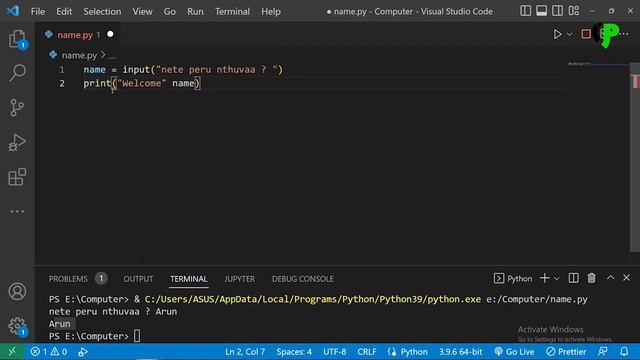This screenshot has height=360, width=640.
Task: Open the Run menu
Action: click(195, 11)
